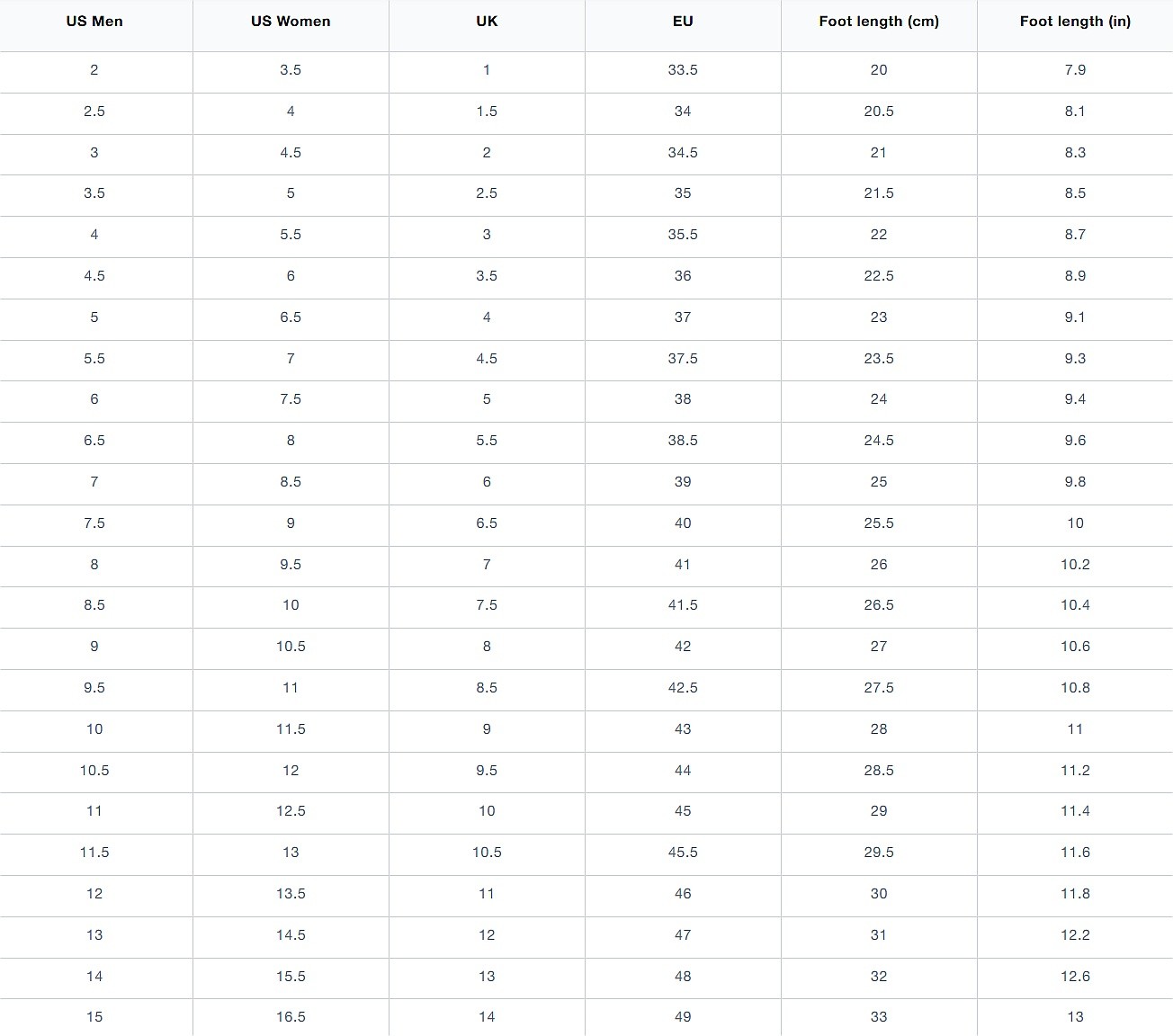Screen dimensions: 1173x1036
Task: Click the 29.5 cm foot length cell
Action: coord(879,853)
